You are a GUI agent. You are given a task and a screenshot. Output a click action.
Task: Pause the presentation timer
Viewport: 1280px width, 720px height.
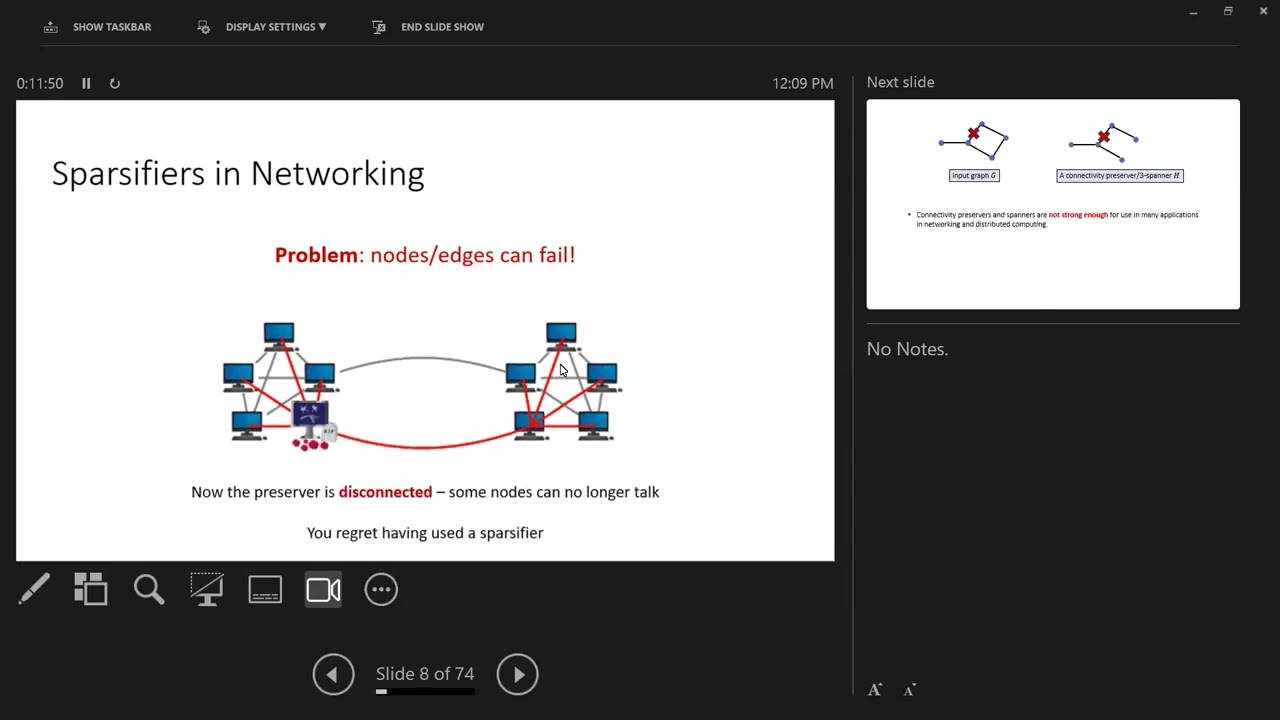[x=86, y=83]
